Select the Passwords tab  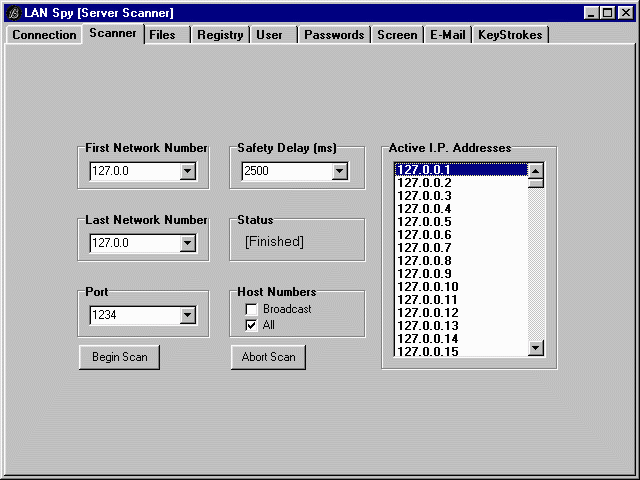point(334,35)
